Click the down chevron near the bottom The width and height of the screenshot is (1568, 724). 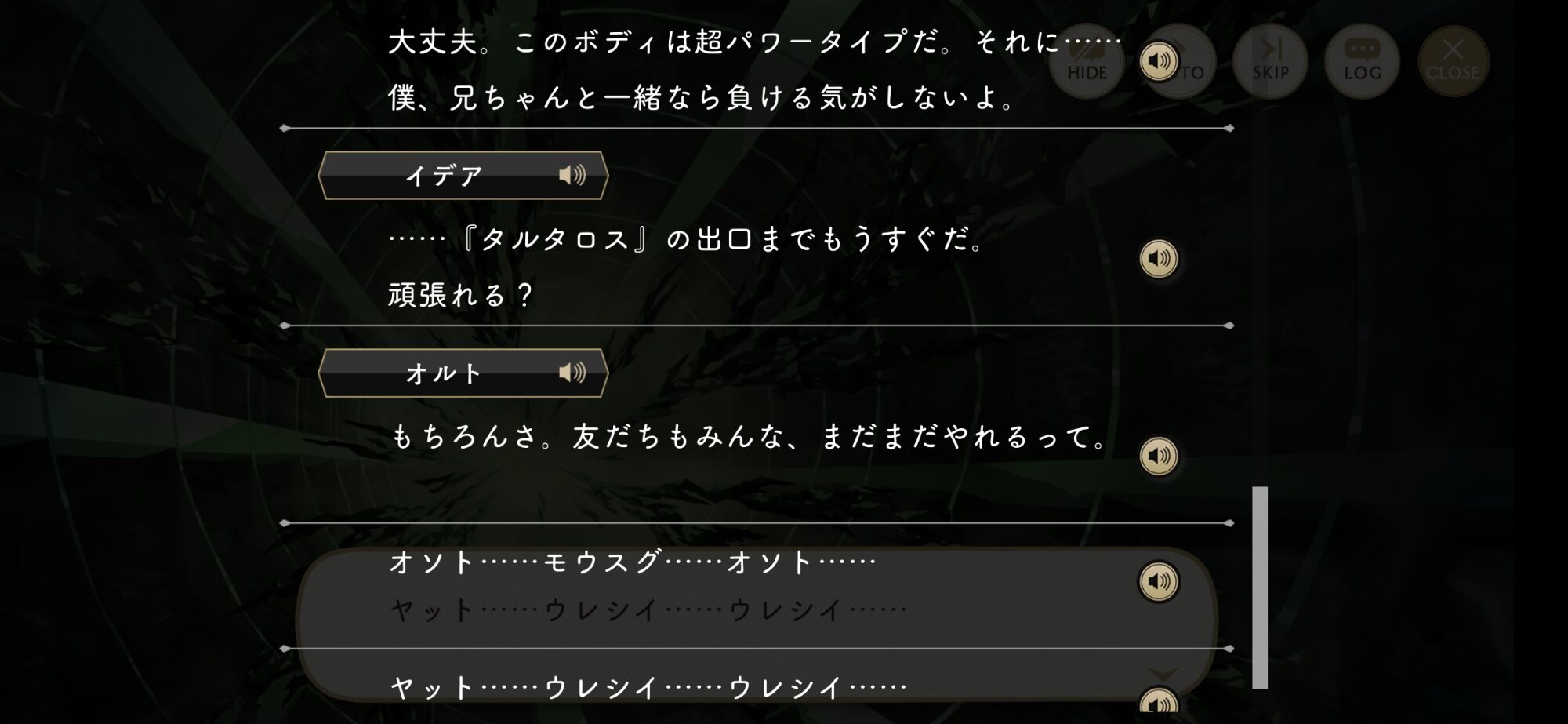[x=1163, y=675]
